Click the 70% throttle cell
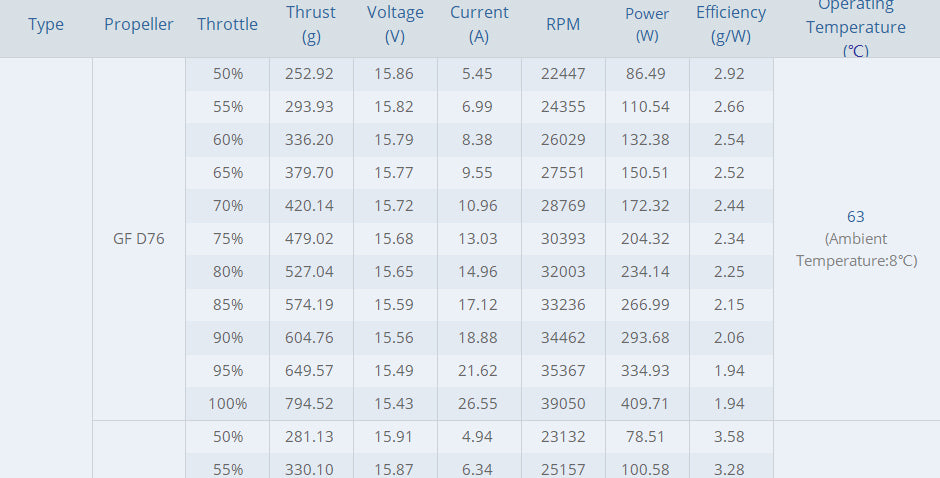The image size is (940, 478). point(229,206)
